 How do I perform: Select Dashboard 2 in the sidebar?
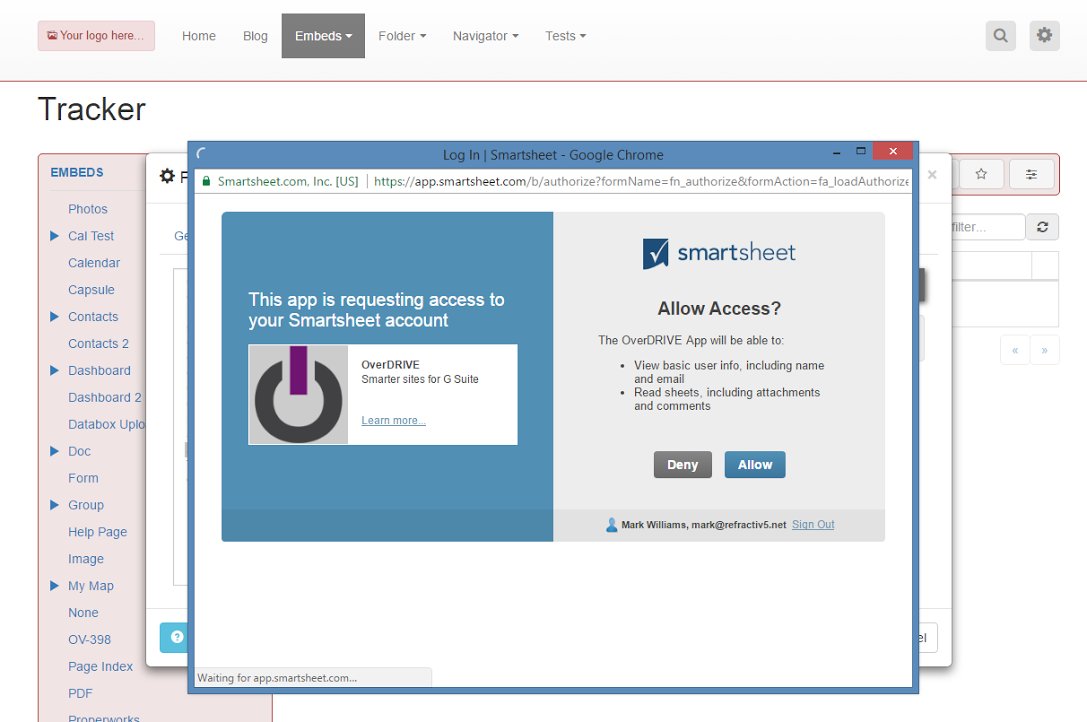pyautogui.click(x=104, y=397)
